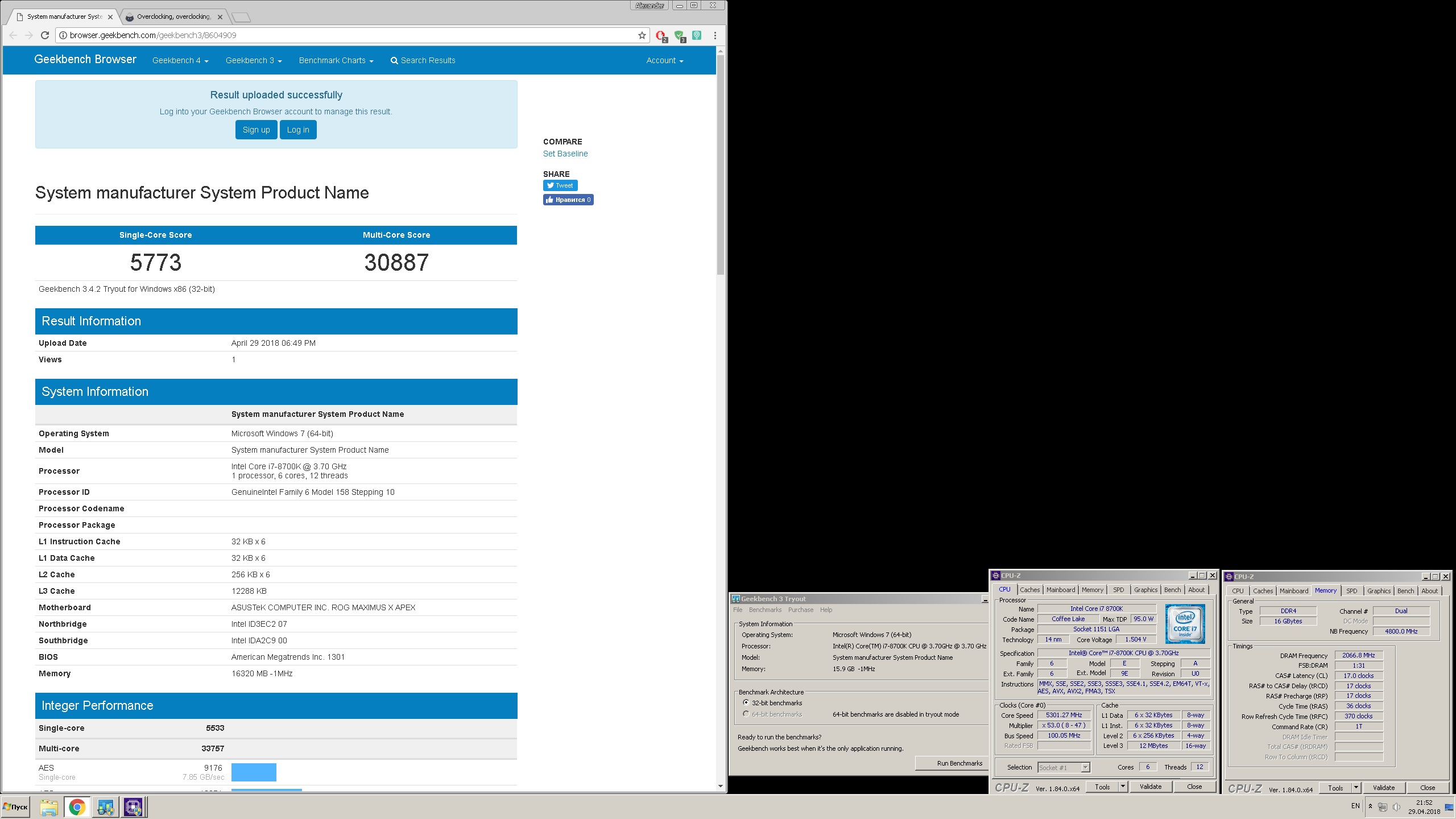Switch to the Overclocking browser tab

(173, 17)
